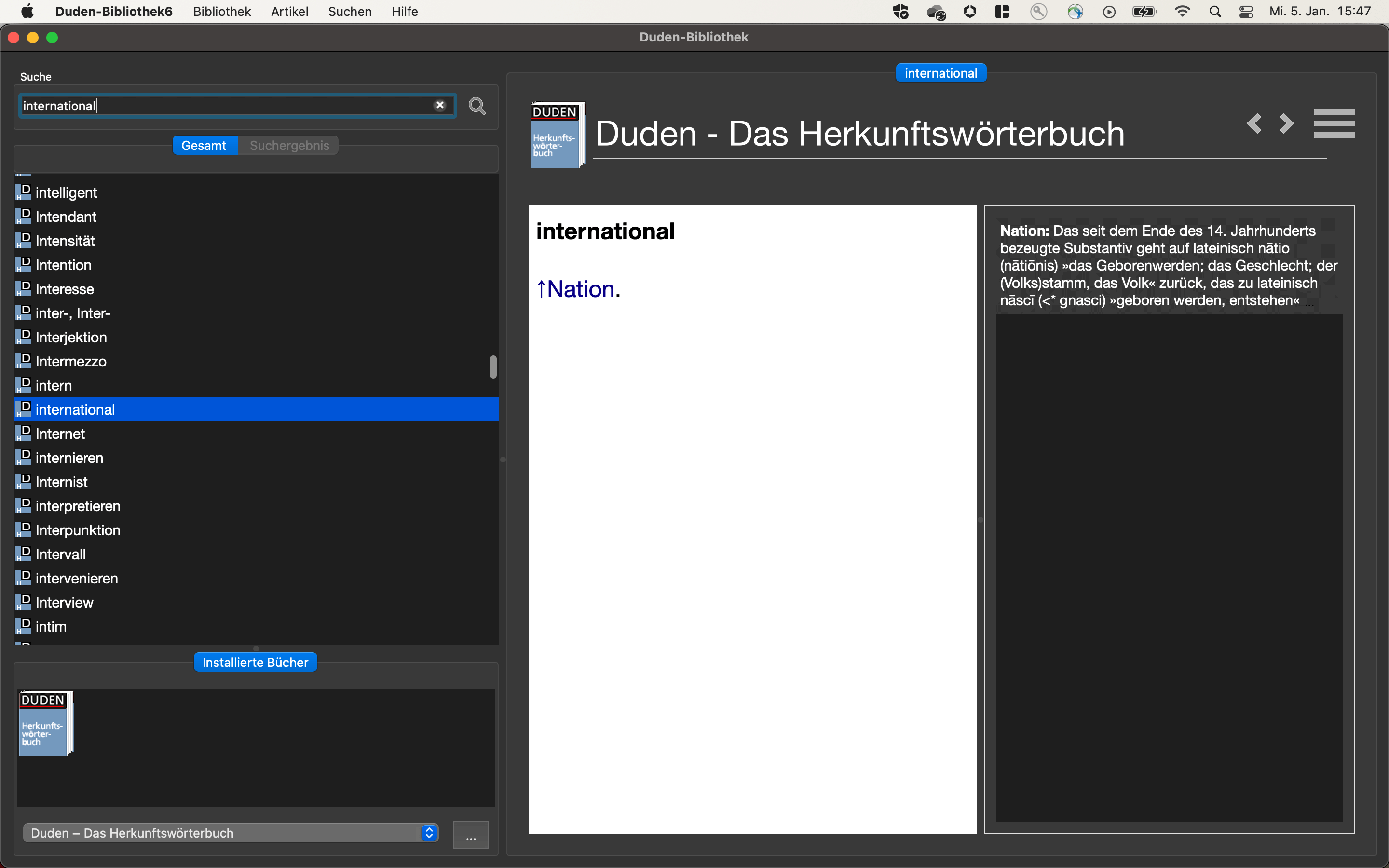
Task: Click the magnifier search button
Action: click(477, 106)
